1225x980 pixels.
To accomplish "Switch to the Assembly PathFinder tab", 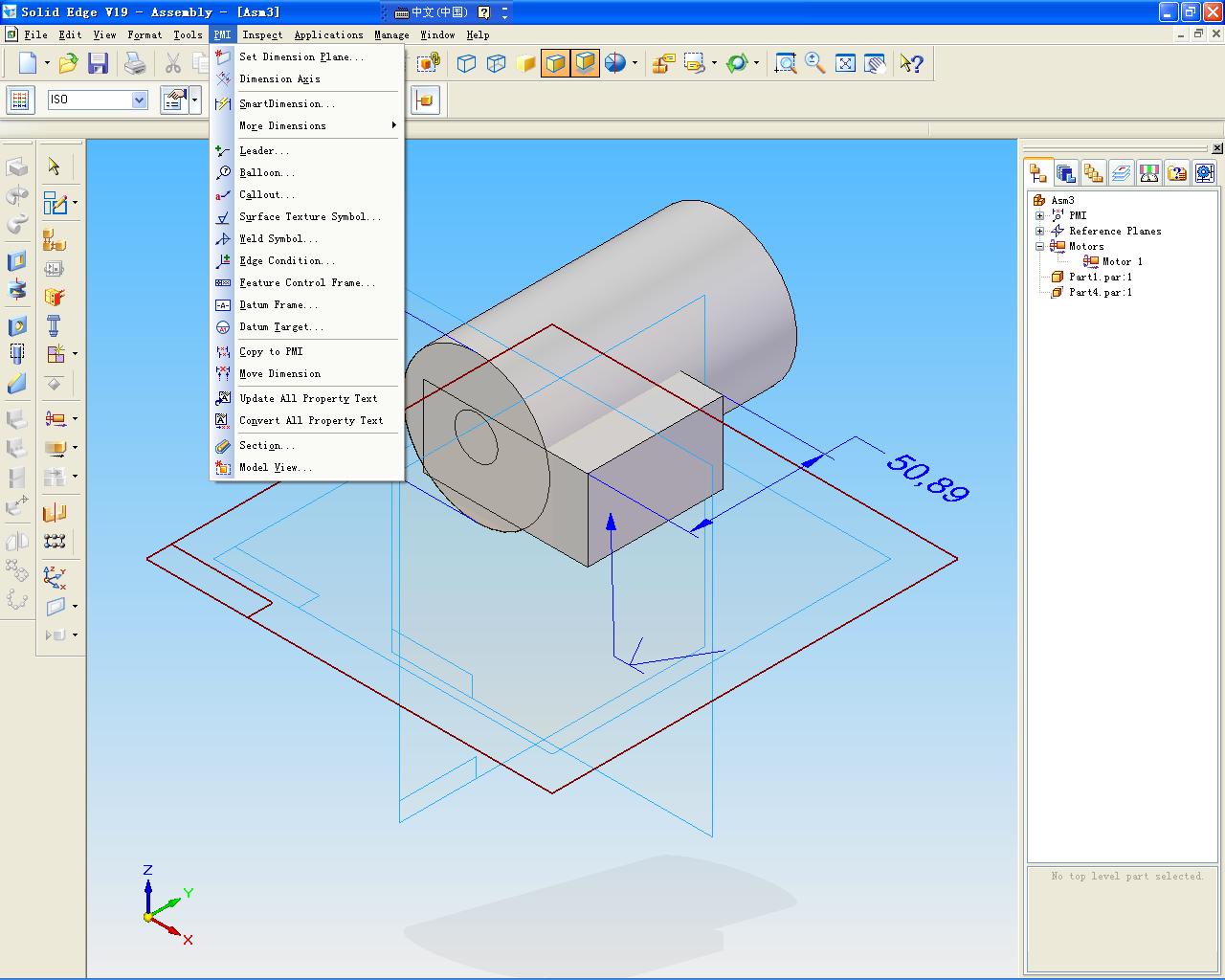I will pyautogui.click(x=1038, y=173).
